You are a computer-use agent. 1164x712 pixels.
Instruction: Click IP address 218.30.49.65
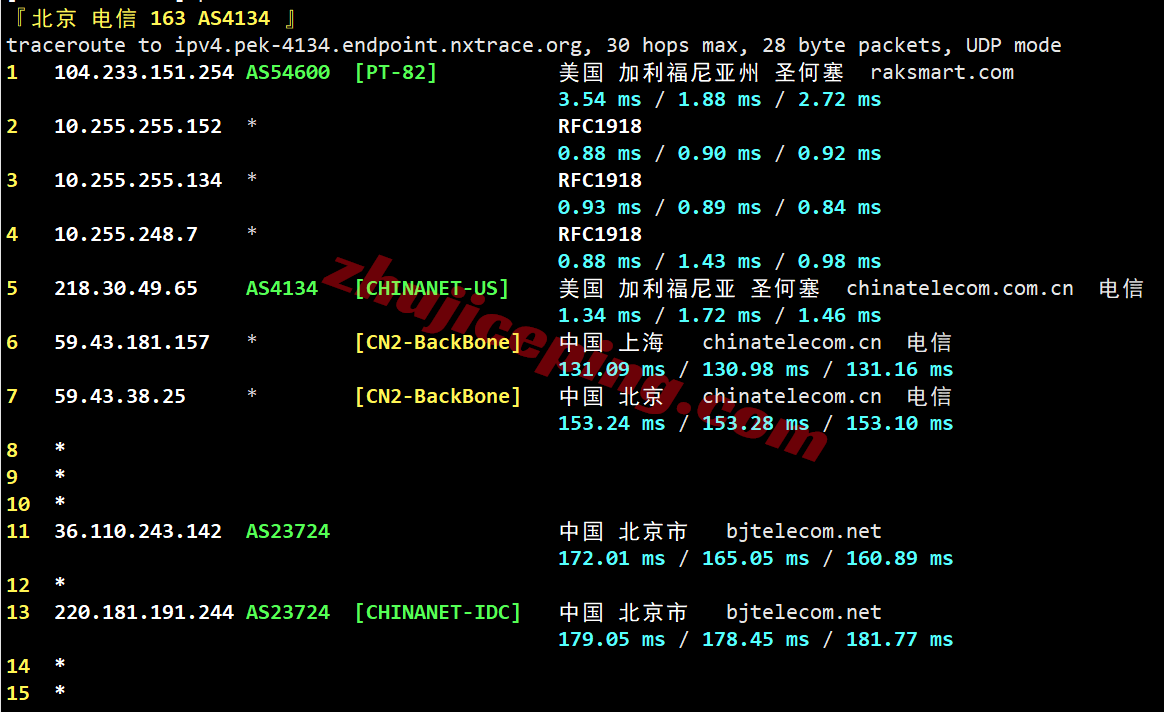(125, 289)
